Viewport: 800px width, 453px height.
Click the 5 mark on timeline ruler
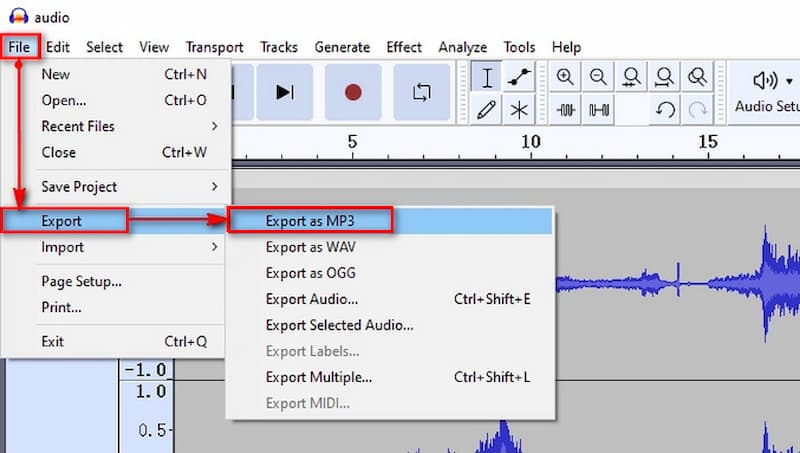(352, 142)
